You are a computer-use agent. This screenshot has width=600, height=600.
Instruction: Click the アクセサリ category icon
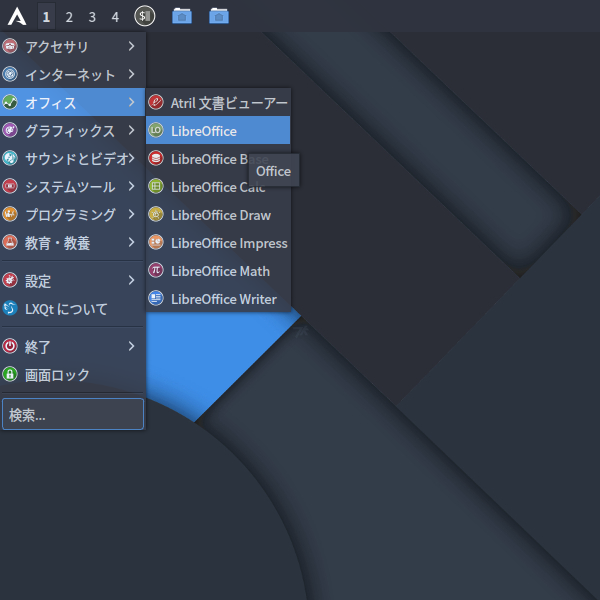pyautogui.click(x=10, y=46)
